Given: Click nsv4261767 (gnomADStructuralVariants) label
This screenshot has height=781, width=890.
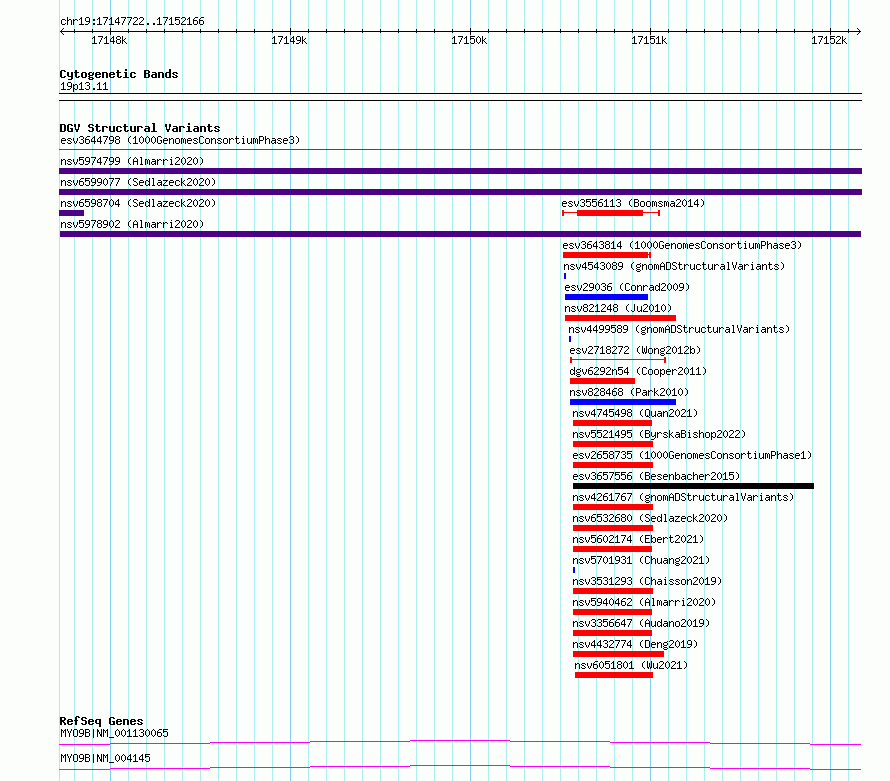Looking at the screenshot, I should [683, 497].
